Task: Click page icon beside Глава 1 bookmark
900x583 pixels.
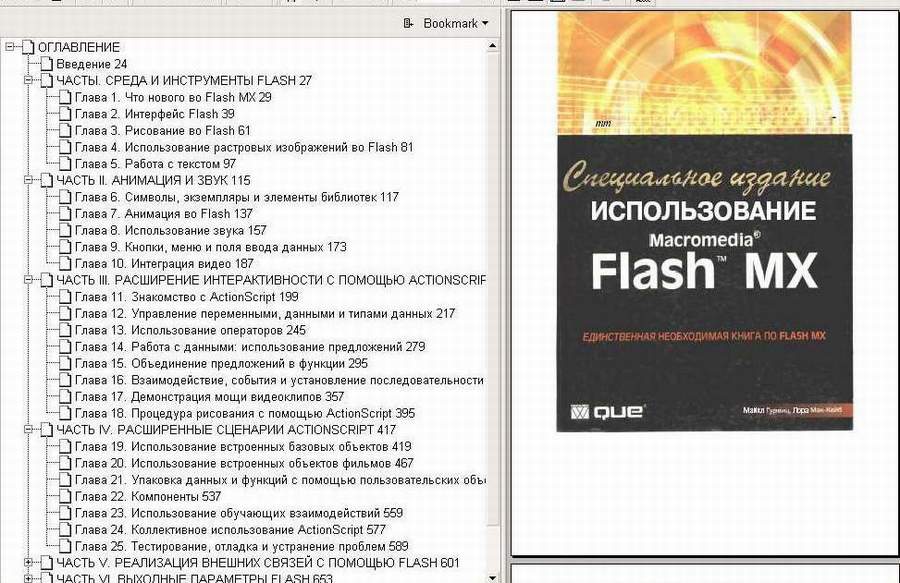Action: tap(65, 98)
